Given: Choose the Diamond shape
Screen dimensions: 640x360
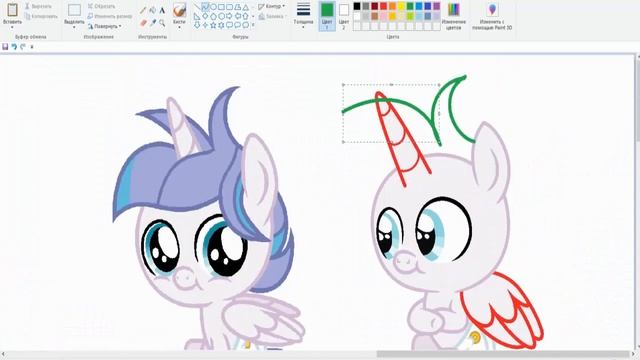Looking at the screenshot, I should click(205, 16).
